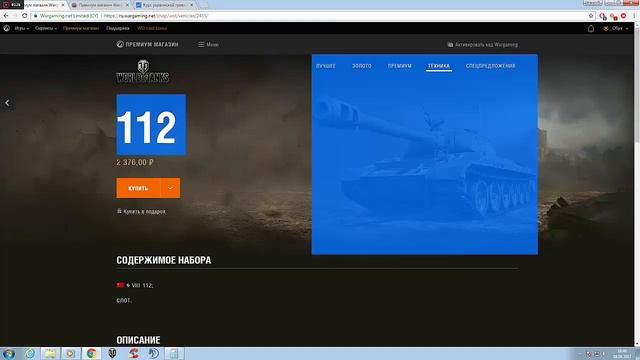
Task: Click the red circular adblock extension icon
Action: point(623,16)
